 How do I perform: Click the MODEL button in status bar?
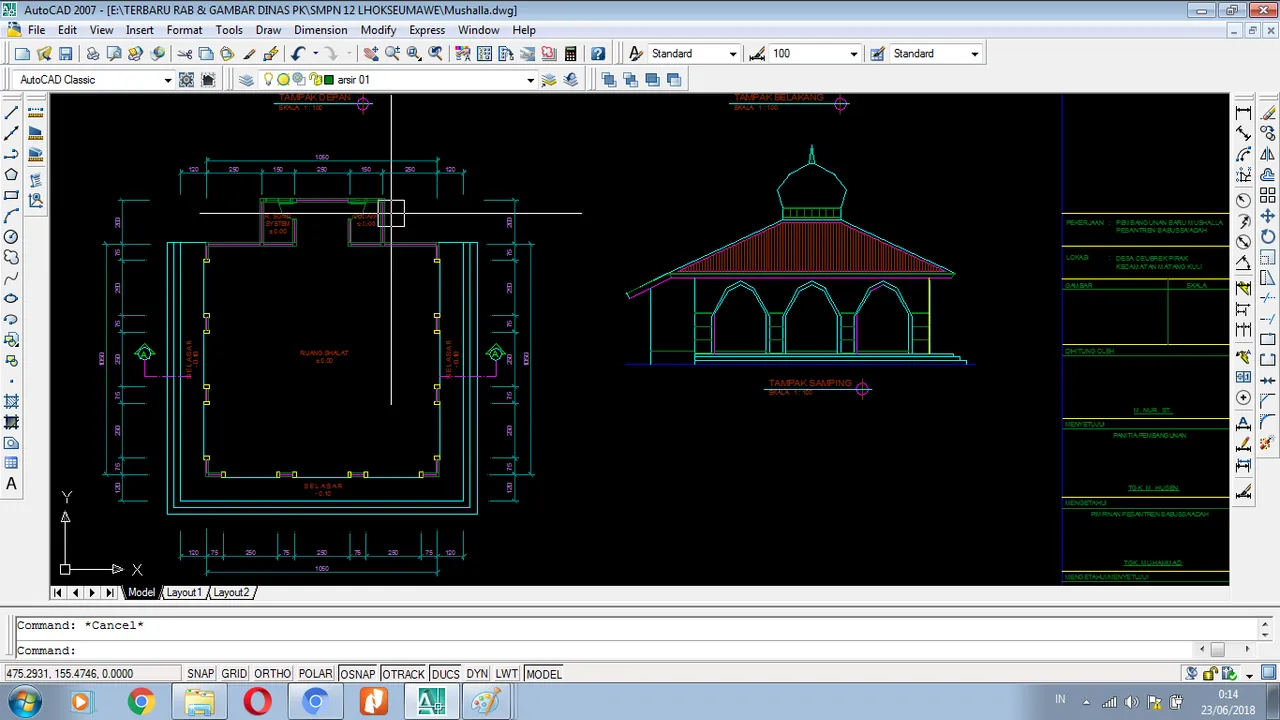544,674
